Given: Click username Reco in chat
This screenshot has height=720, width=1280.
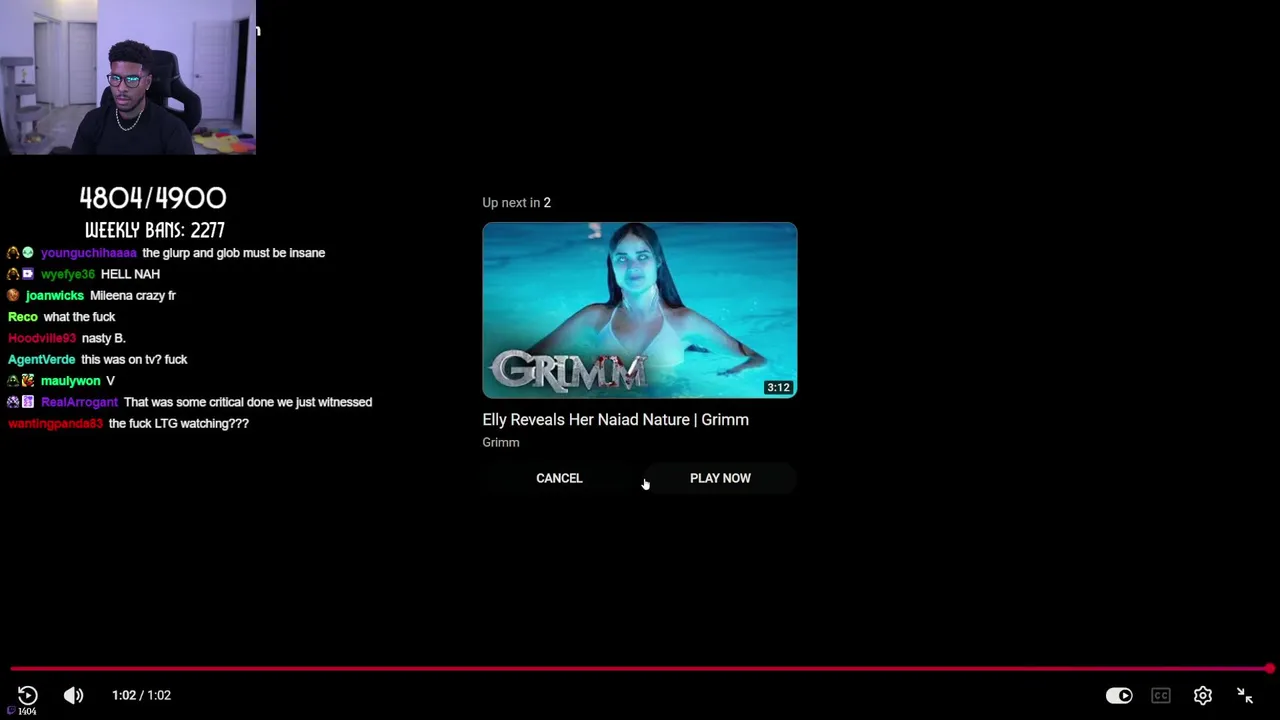Looking at the screenshot, I should 23,317.
